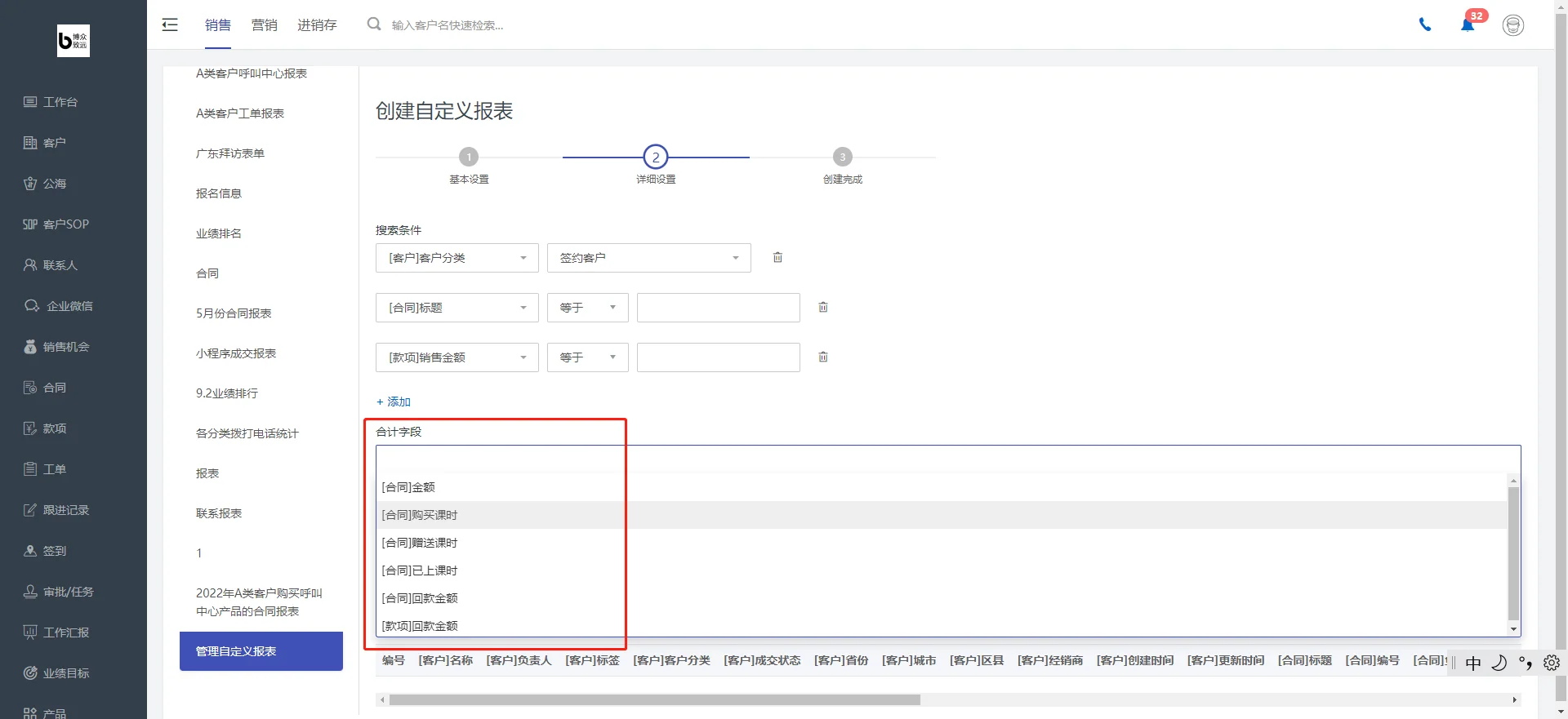Image resolution: width=1568 pixels, height=719 pixels.
Task: Click the search magnifier icon
Action: (374, 24)
